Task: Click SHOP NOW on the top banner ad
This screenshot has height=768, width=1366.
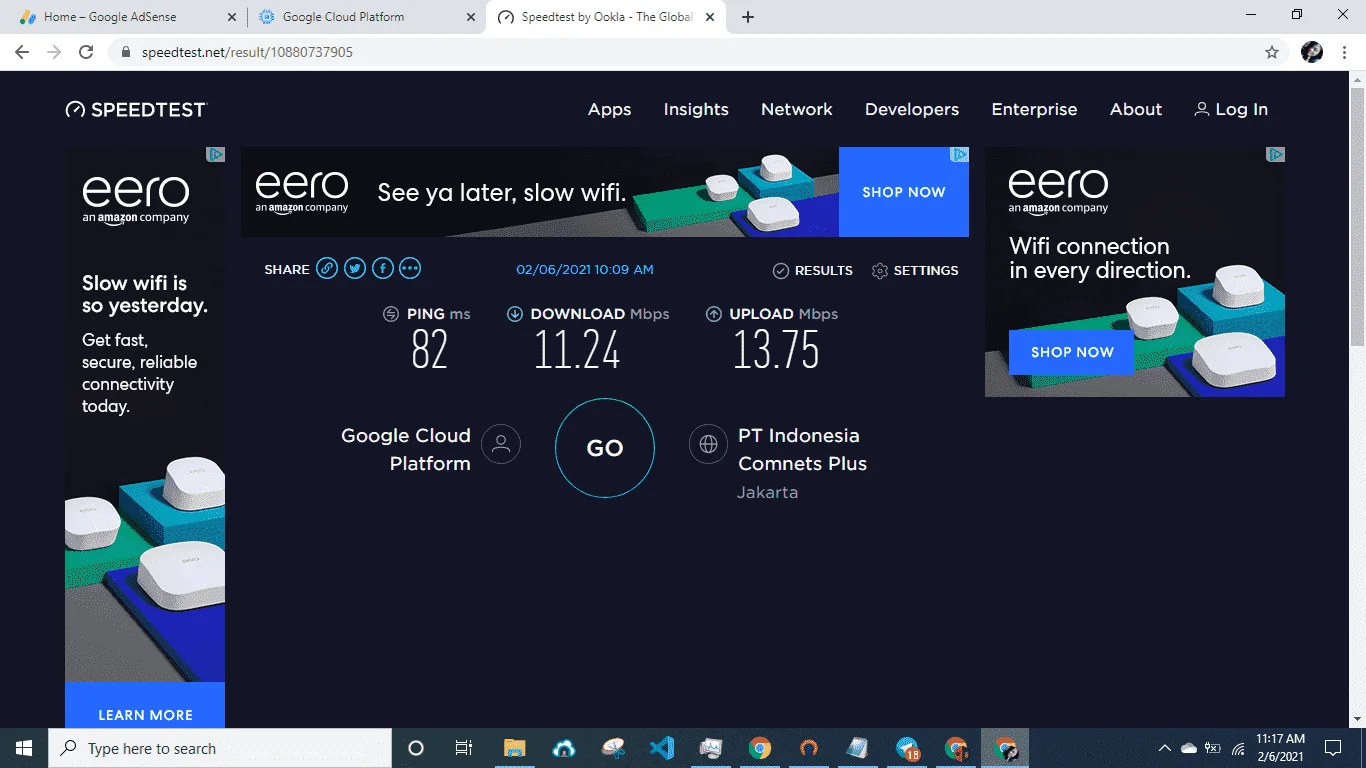Action: tap(904, 192)
